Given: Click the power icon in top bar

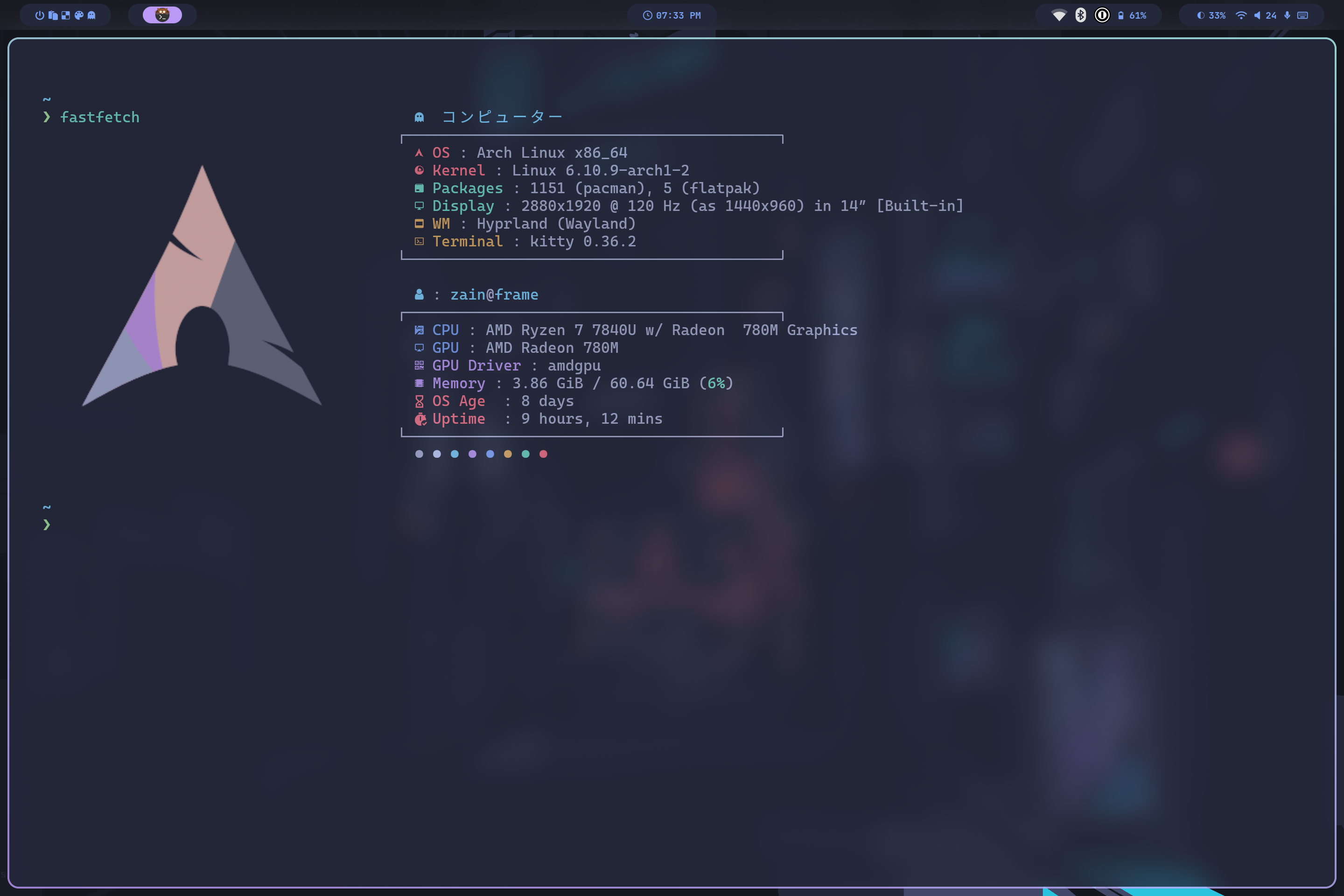Looking at the screenshot, I should click(x=39, y=15).
